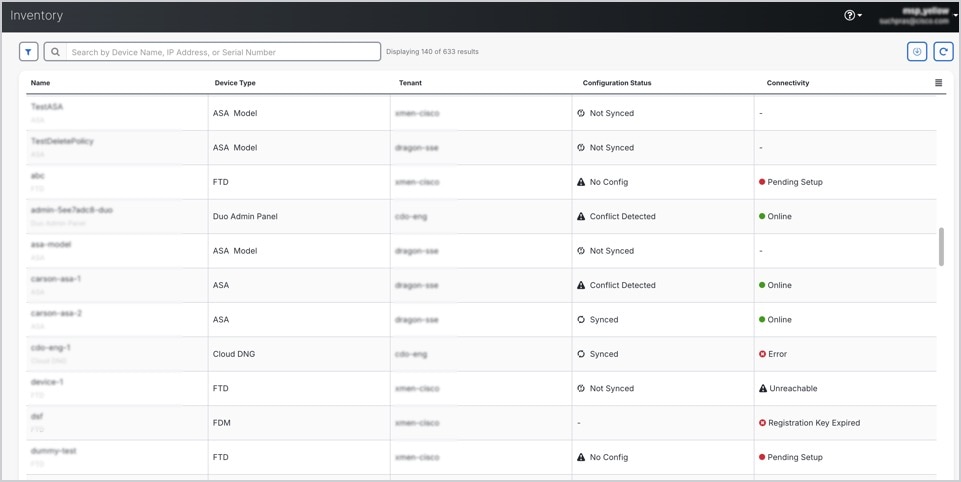Click Registration Key Expired error icon
961x482 pixels.
click(x=762, y=423)
